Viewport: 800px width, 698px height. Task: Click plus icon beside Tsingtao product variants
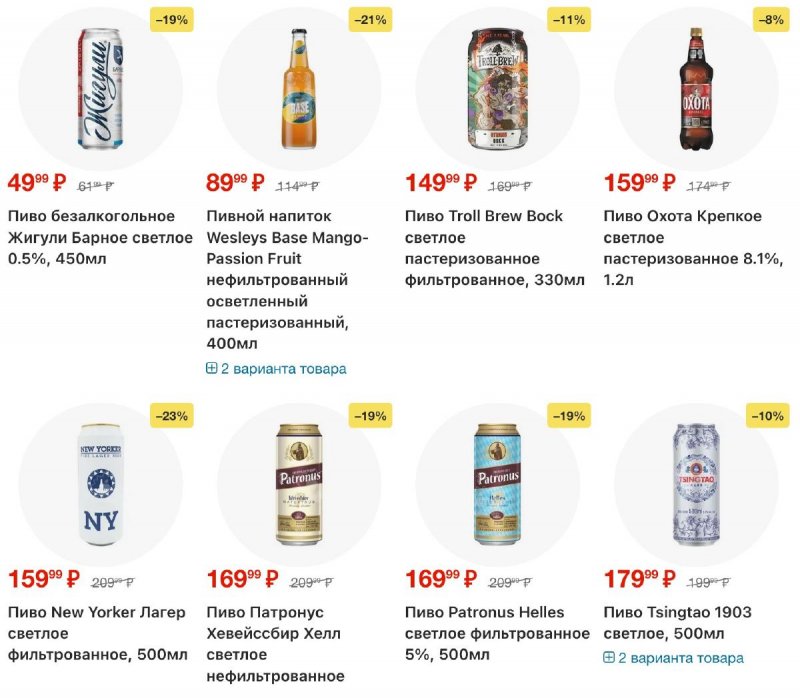(609, 658)
